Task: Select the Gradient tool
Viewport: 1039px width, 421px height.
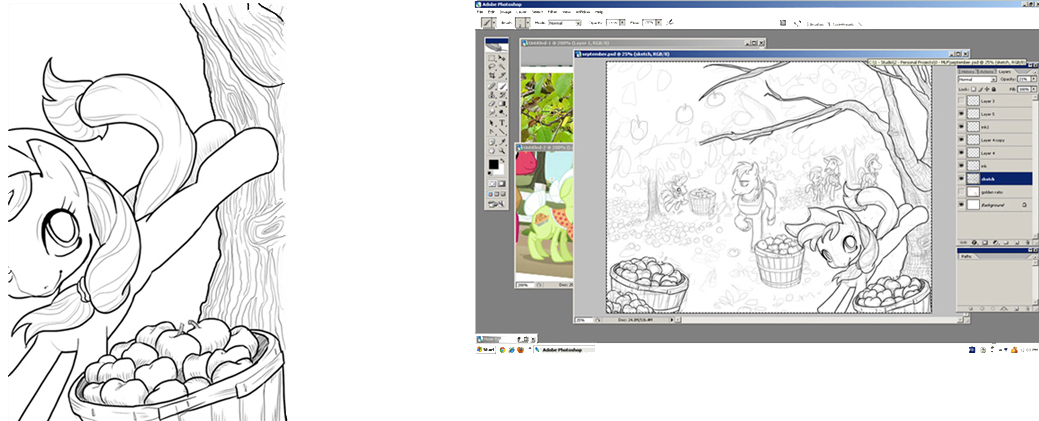Action: click(x=502, y=103)
